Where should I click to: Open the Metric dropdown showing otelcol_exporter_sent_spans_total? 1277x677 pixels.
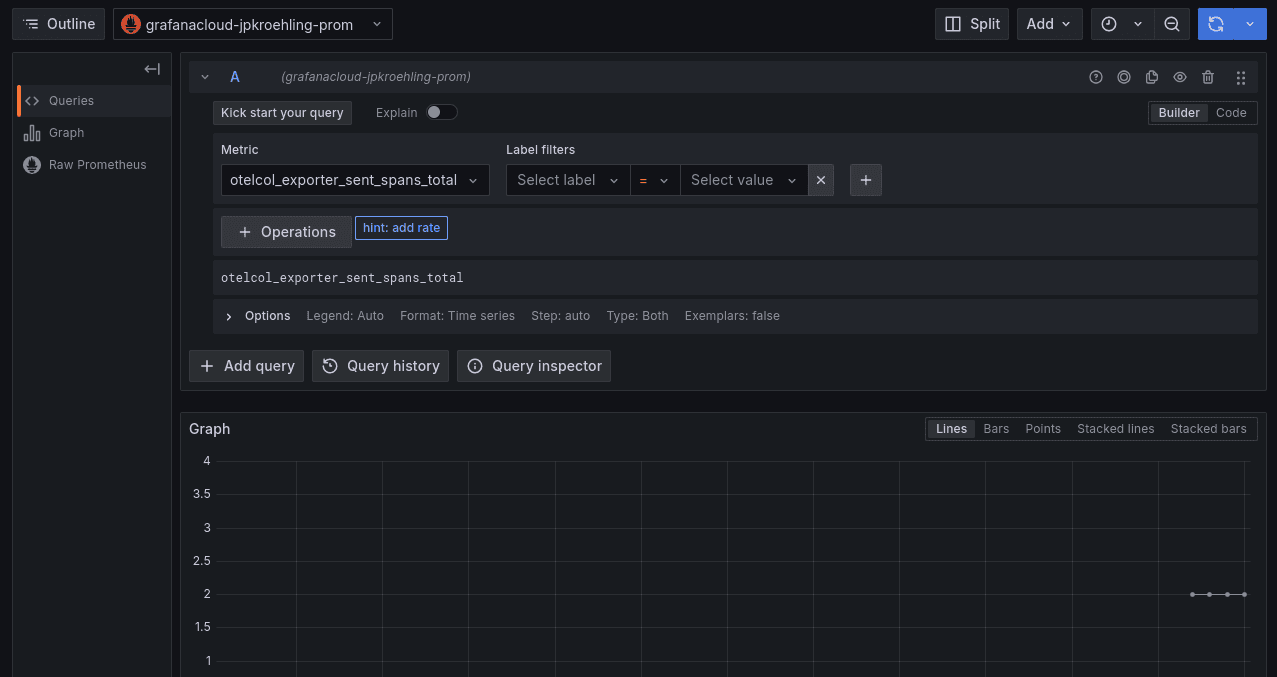click(x=354, y=180)
